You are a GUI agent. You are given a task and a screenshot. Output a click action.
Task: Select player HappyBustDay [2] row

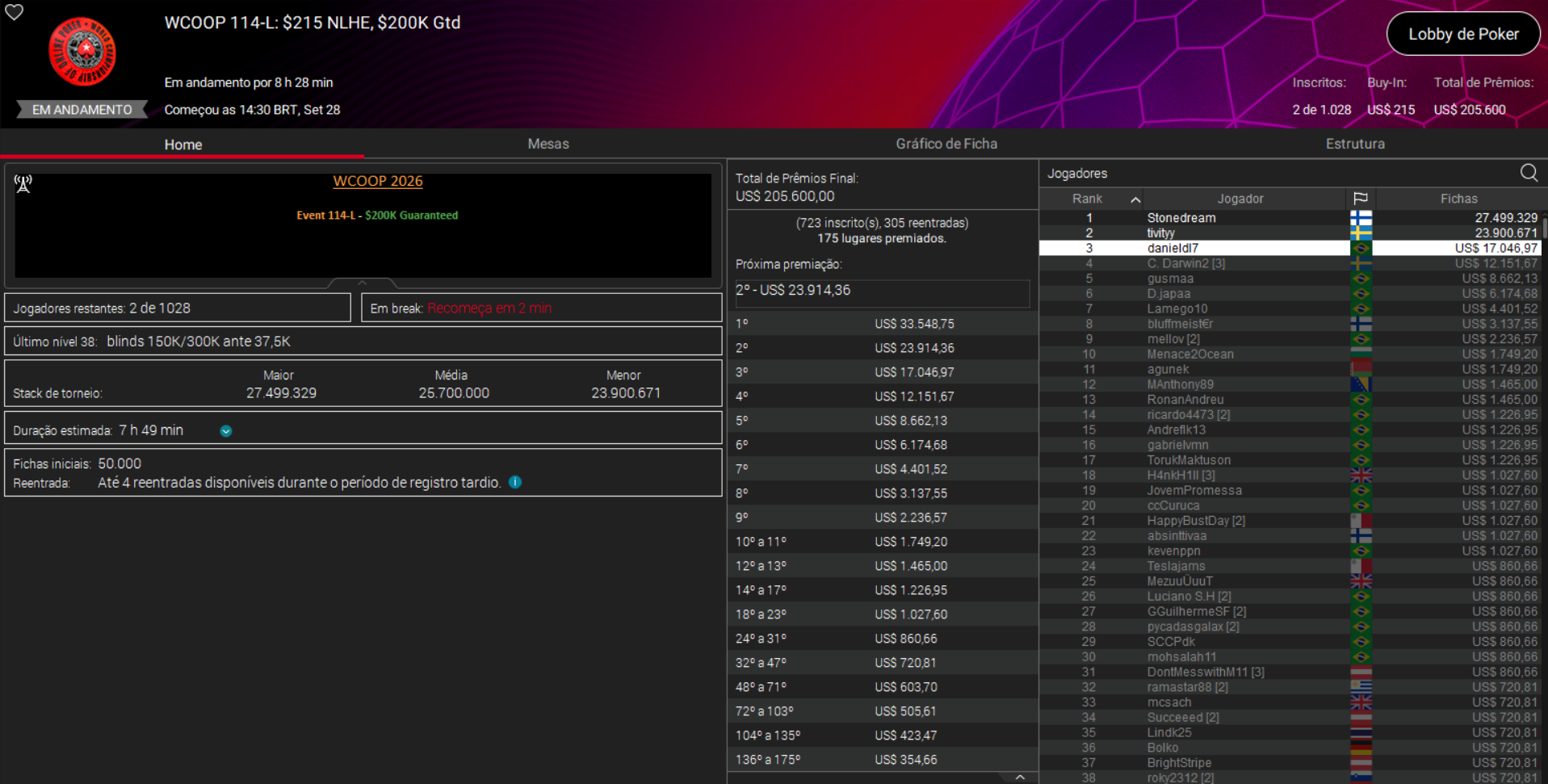pos(1290,521)
